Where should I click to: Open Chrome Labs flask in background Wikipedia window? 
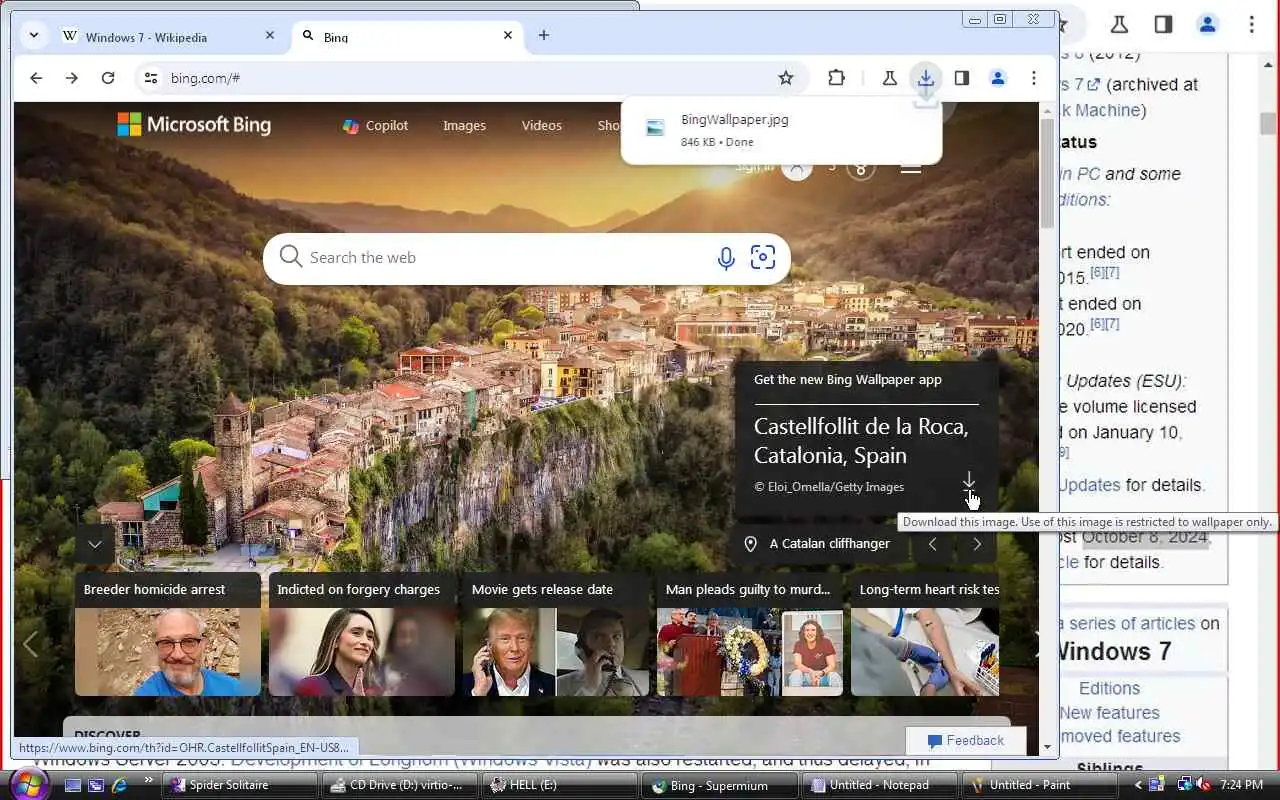1119,24
